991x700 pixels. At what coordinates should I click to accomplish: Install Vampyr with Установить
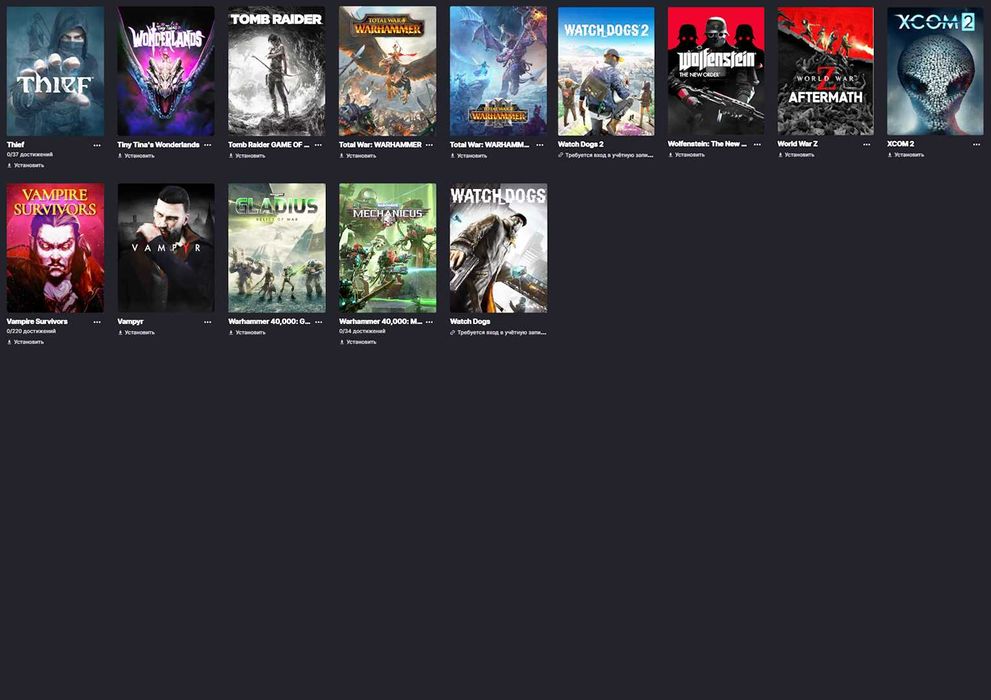point(136,332)
